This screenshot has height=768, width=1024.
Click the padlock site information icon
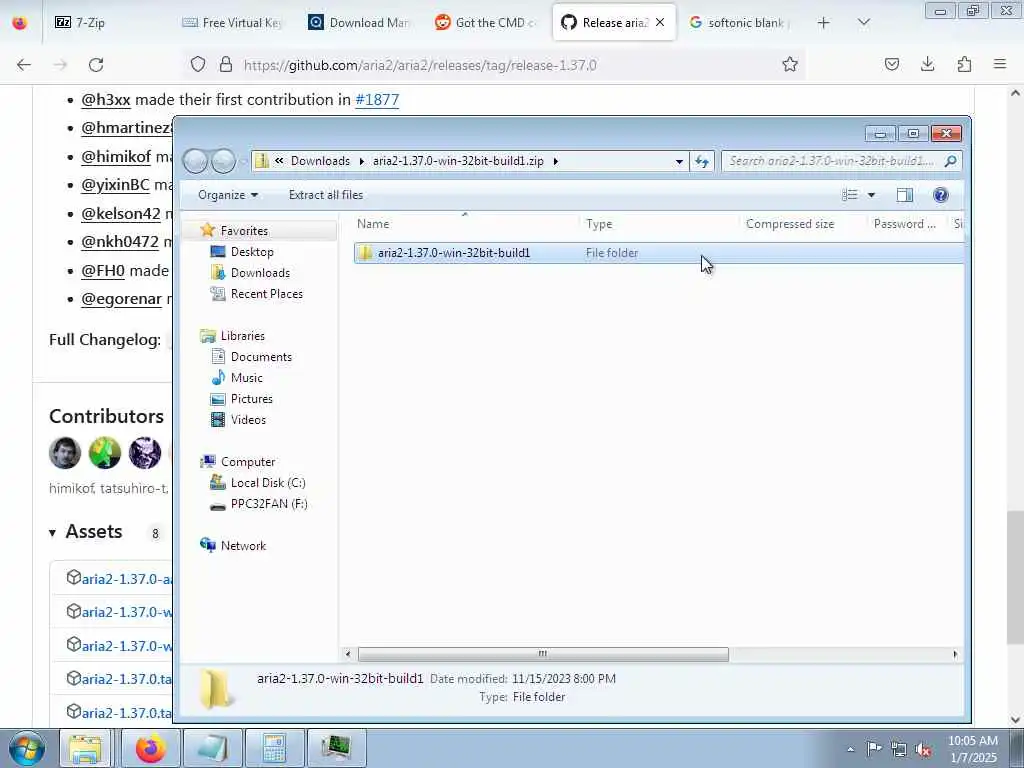point(226,64)
